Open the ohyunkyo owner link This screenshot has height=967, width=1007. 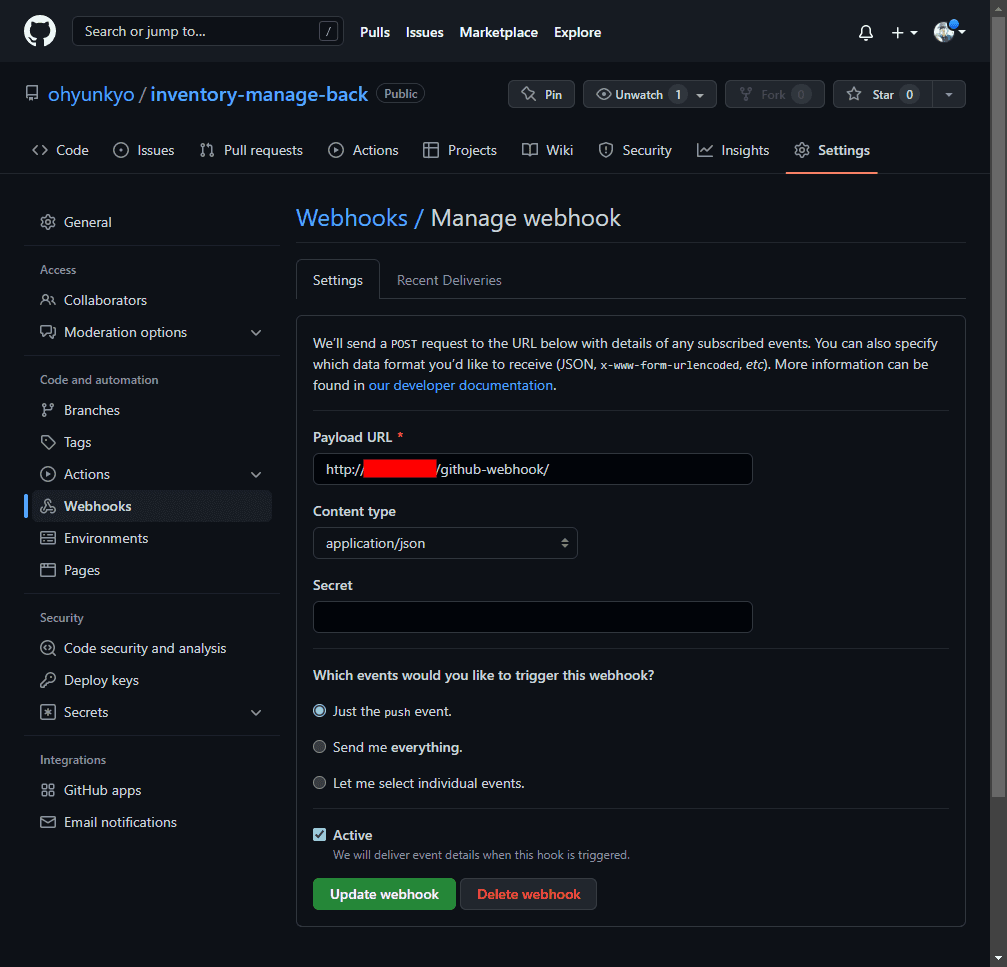click(x=91, y=94)
